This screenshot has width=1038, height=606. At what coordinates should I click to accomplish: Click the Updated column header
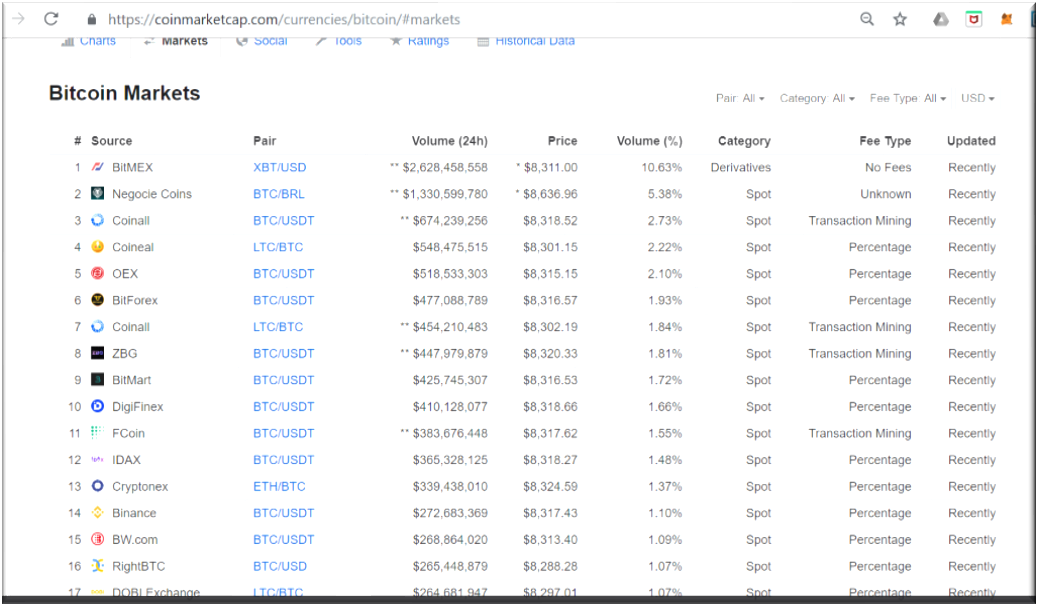tap(971, 141)
